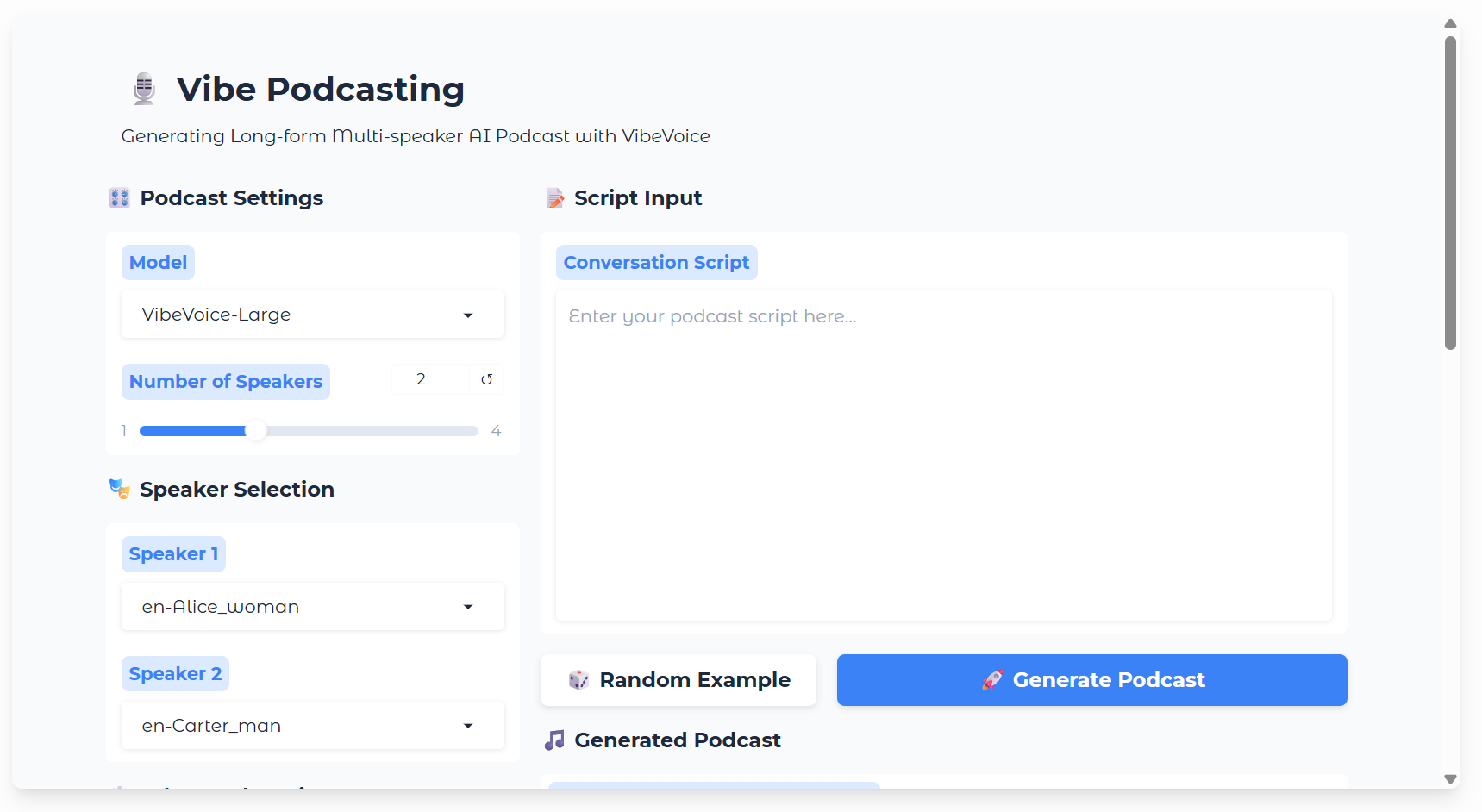1482x812 pixels.
Task: Click the Number of Speakers slider handle
Action: tap(256, 431)
